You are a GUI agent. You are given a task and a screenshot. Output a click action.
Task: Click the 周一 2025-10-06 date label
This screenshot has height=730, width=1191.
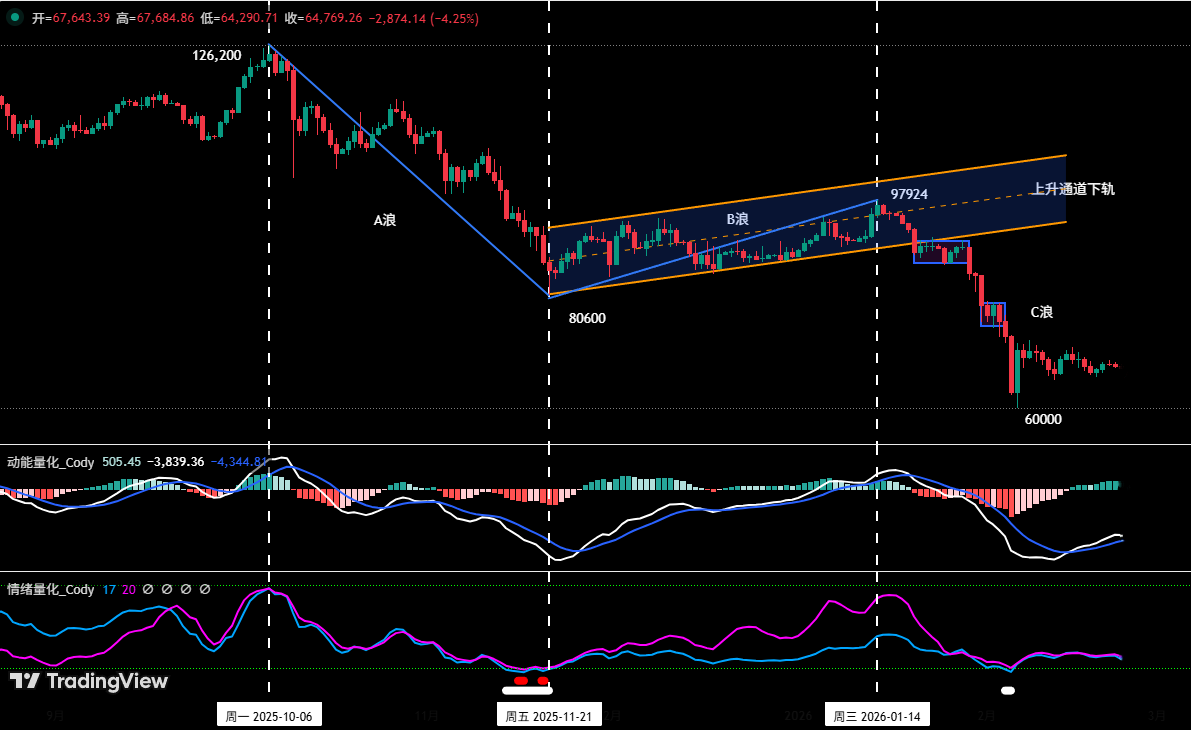click(269, 715)
